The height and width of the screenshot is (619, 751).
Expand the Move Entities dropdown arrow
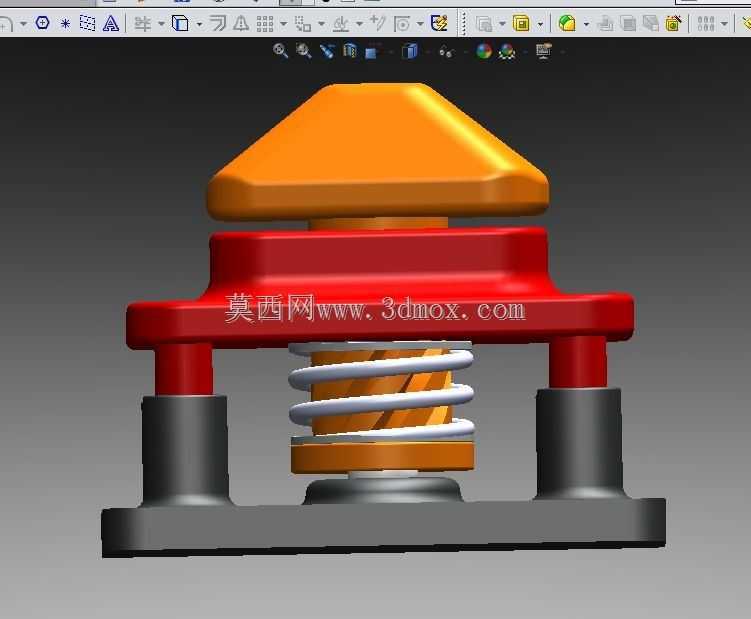click(321, 23)
